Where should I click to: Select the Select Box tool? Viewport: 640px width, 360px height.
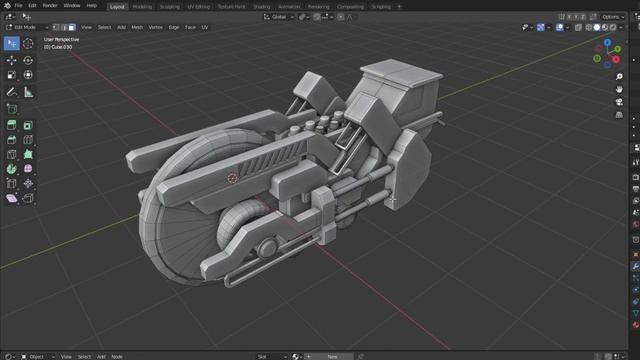coord(12,43)
